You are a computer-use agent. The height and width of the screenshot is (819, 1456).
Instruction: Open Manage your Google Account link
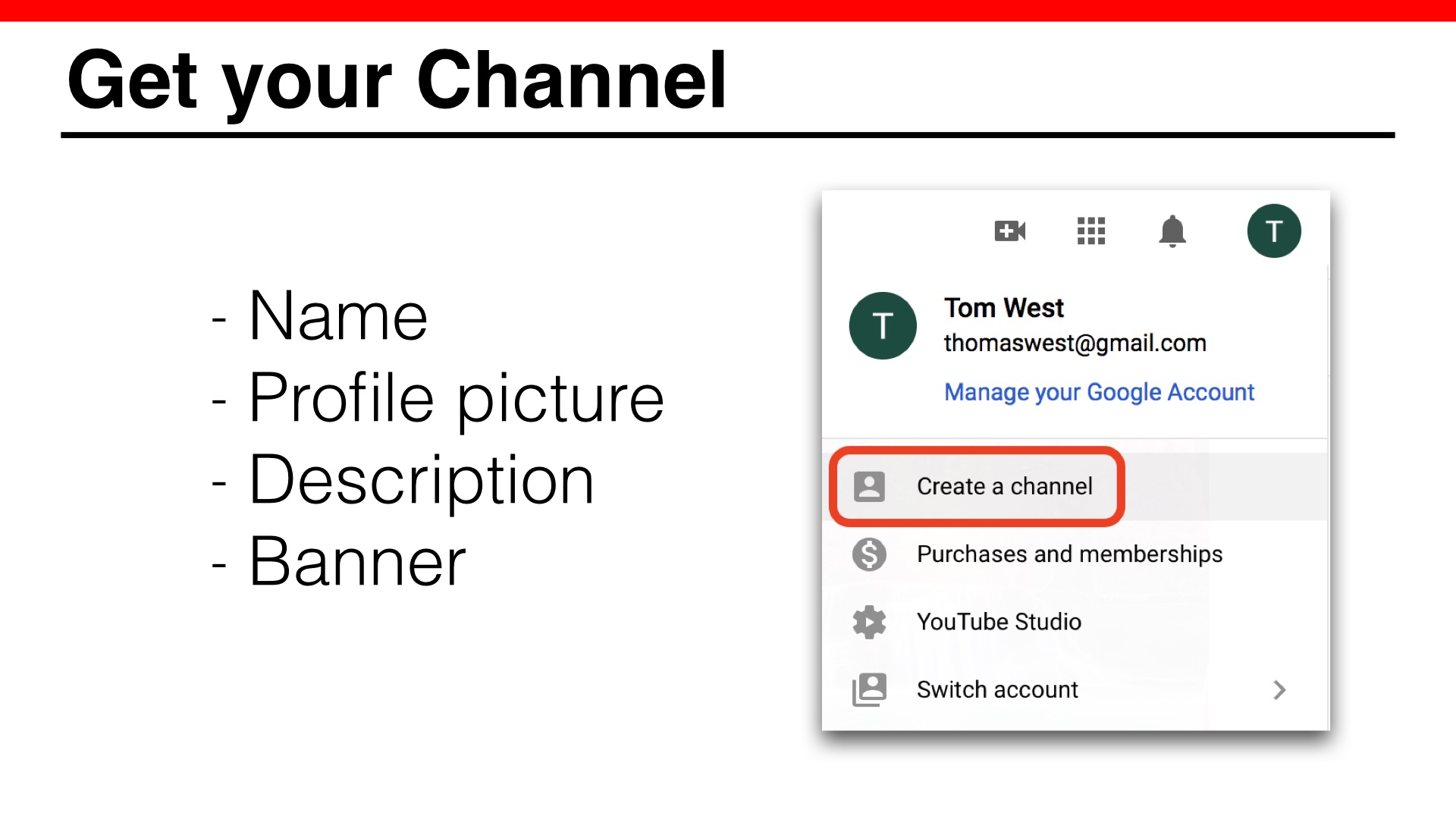pyautogui.click(x=1099, y=392)
